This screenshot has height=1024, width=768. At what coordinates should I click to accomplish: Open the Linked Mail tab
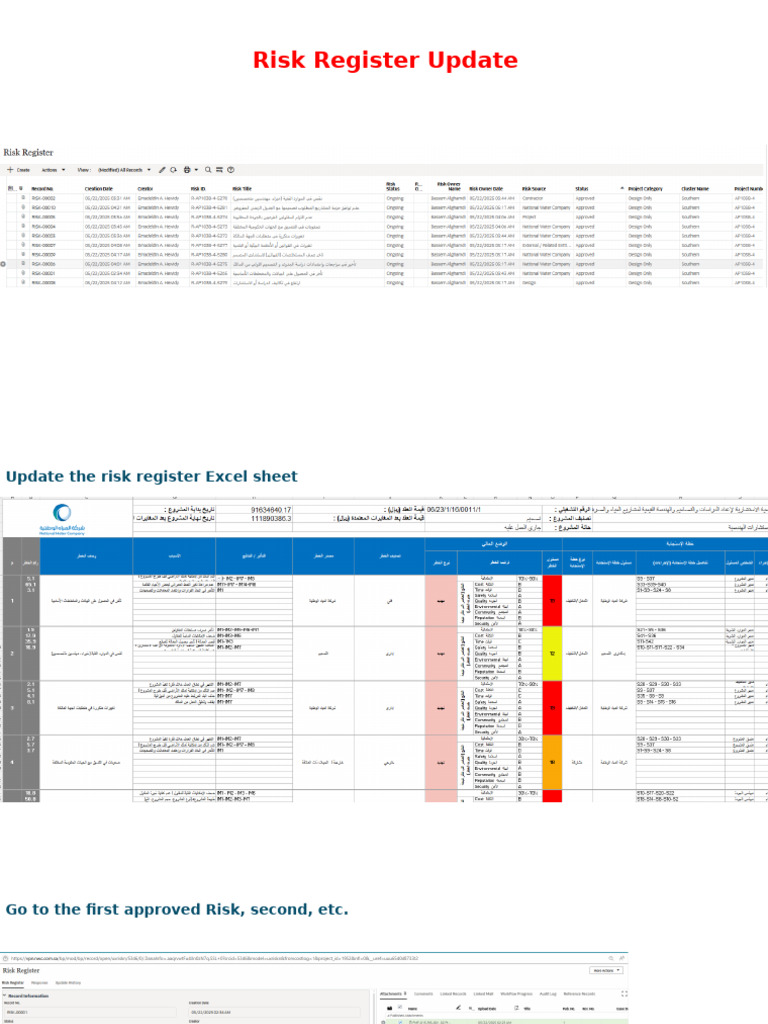483,994
